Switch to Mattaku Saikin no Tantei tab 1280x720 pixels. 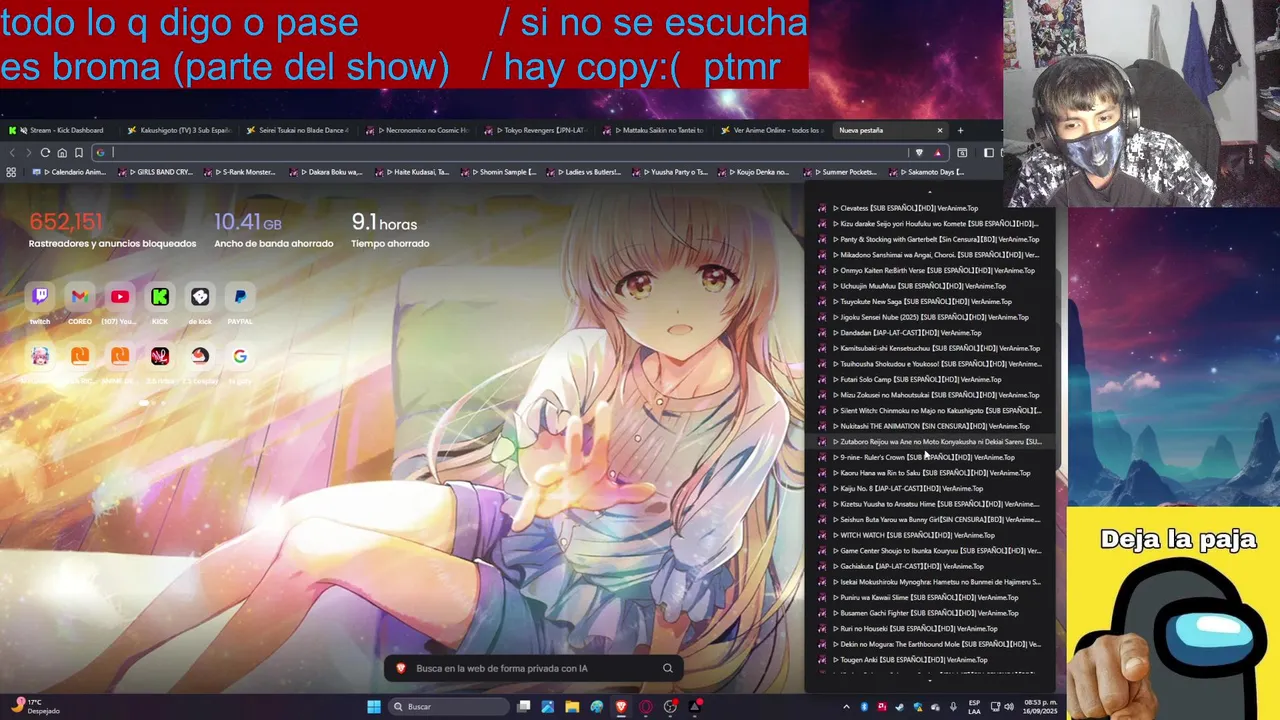(x=654, y=130)
